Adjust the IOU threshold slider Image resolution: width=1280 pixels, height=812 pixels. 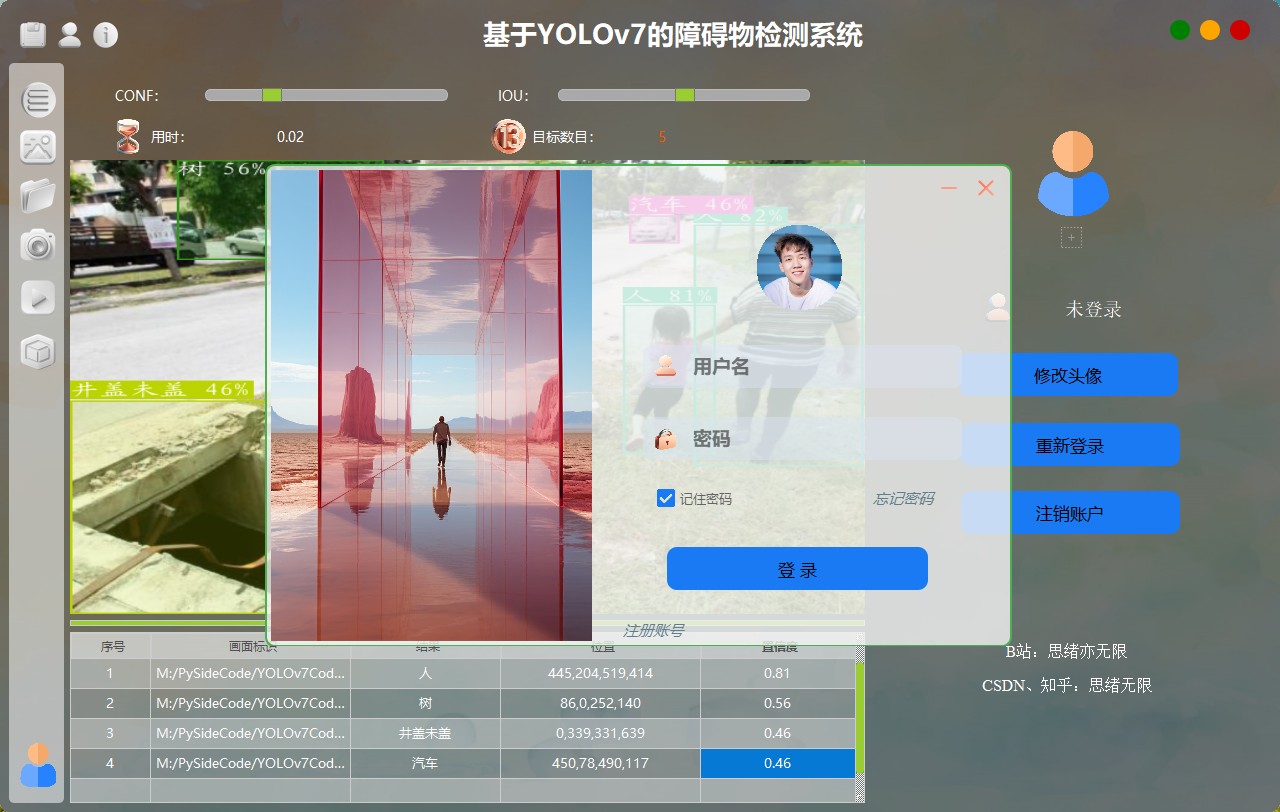click(684, 95)
